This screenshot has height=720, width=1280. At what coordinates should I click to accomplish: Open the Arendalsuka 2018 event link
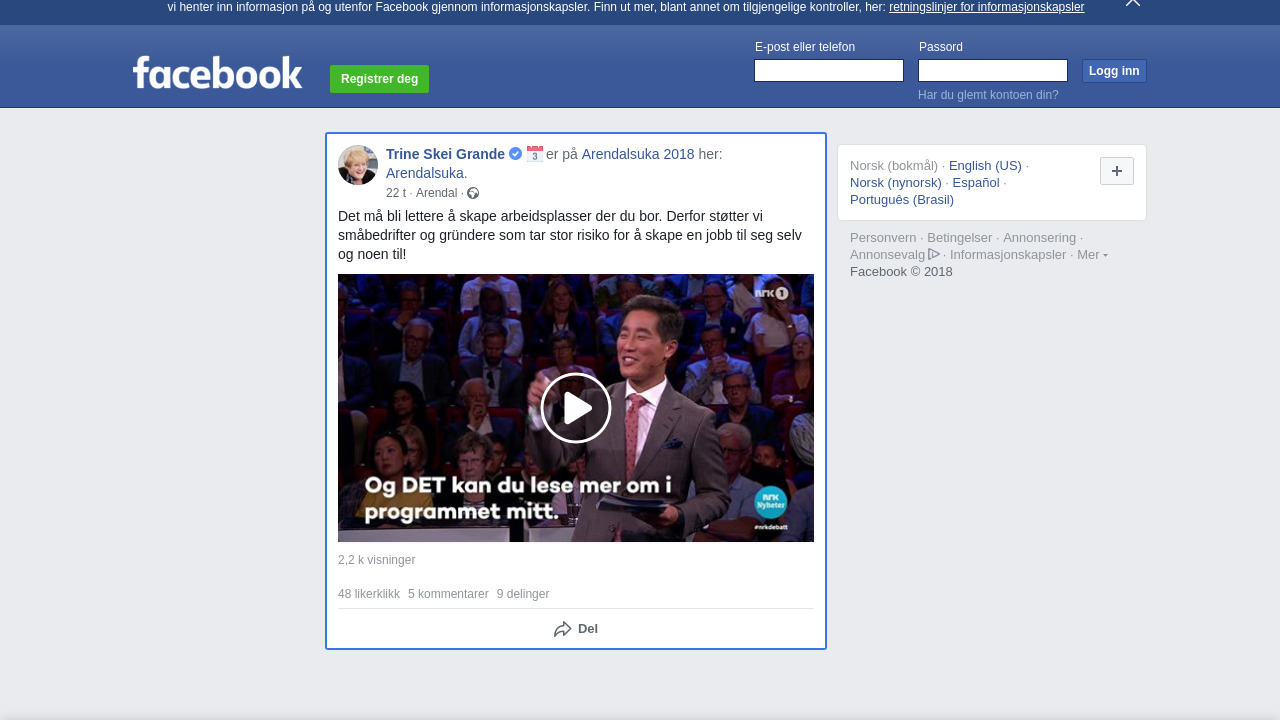click(638, 154)
